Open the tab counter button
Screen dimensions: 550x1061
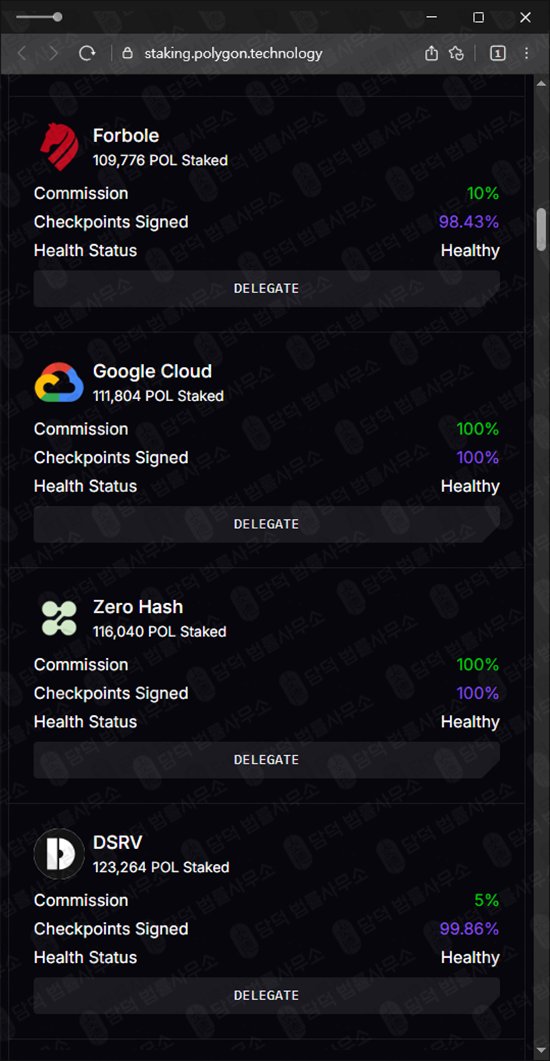click(x=497, y=53)
